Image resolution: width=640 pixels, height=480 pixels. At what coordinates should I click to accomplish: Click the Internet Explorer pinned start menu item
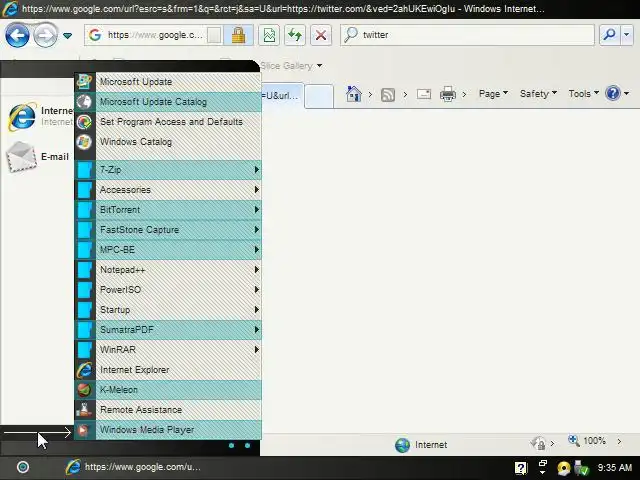(39, 117)
